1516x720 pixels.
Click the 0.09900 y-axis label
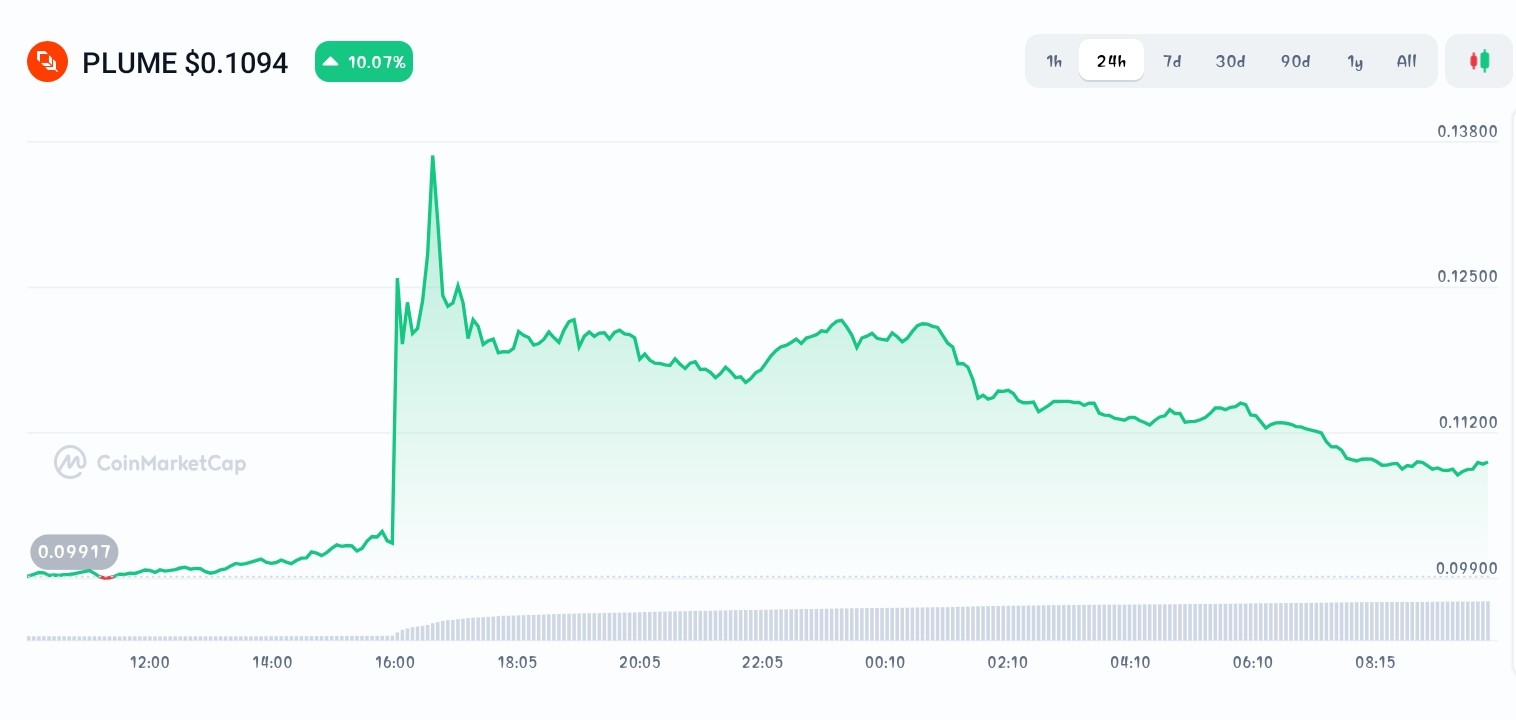pyautogui.click(x=1467, y=568)
